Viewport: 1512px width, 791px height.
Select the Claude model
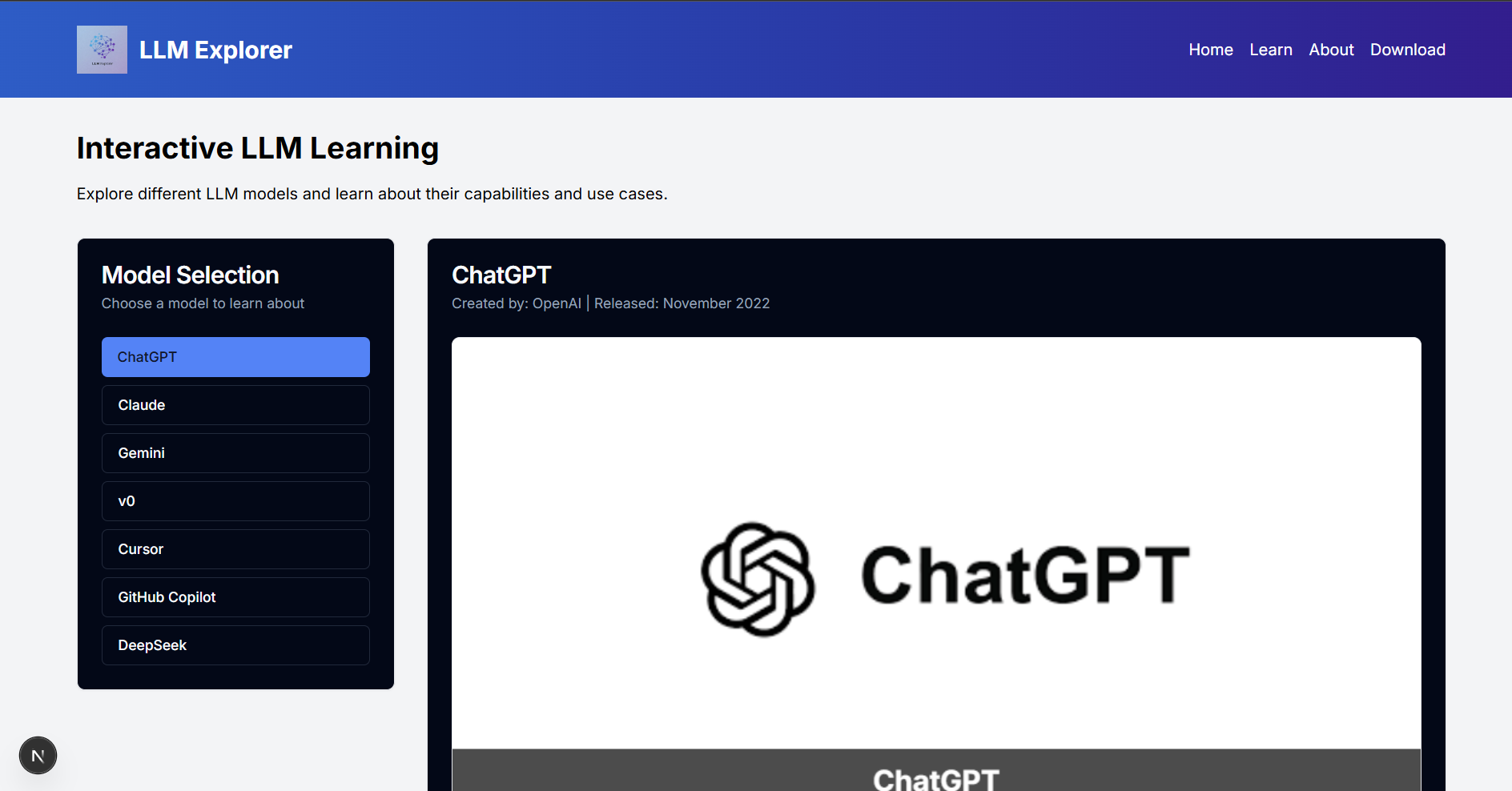pos(235,405)
